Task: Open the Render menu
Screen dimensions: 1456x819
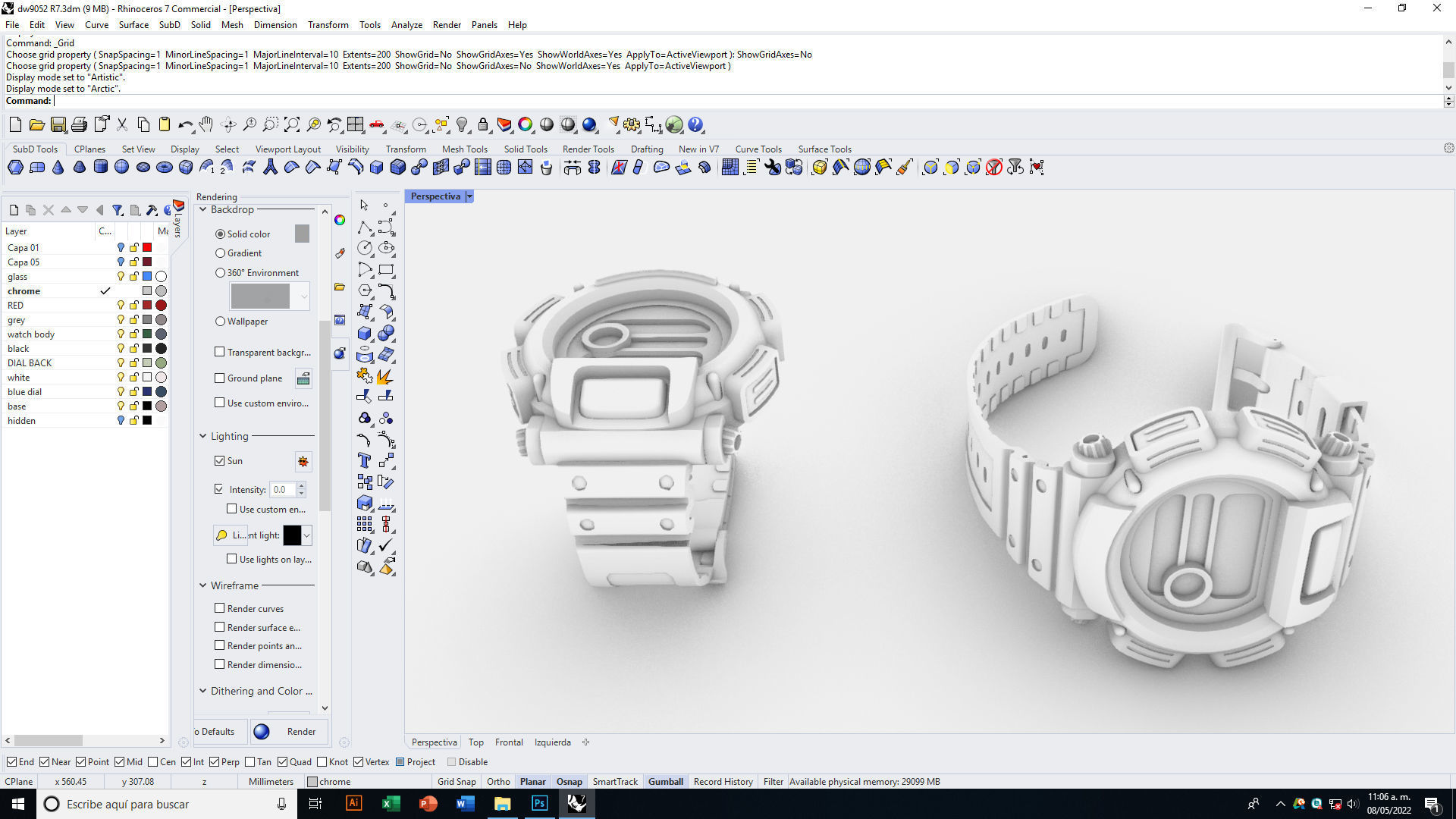Action: pos(447,25)
